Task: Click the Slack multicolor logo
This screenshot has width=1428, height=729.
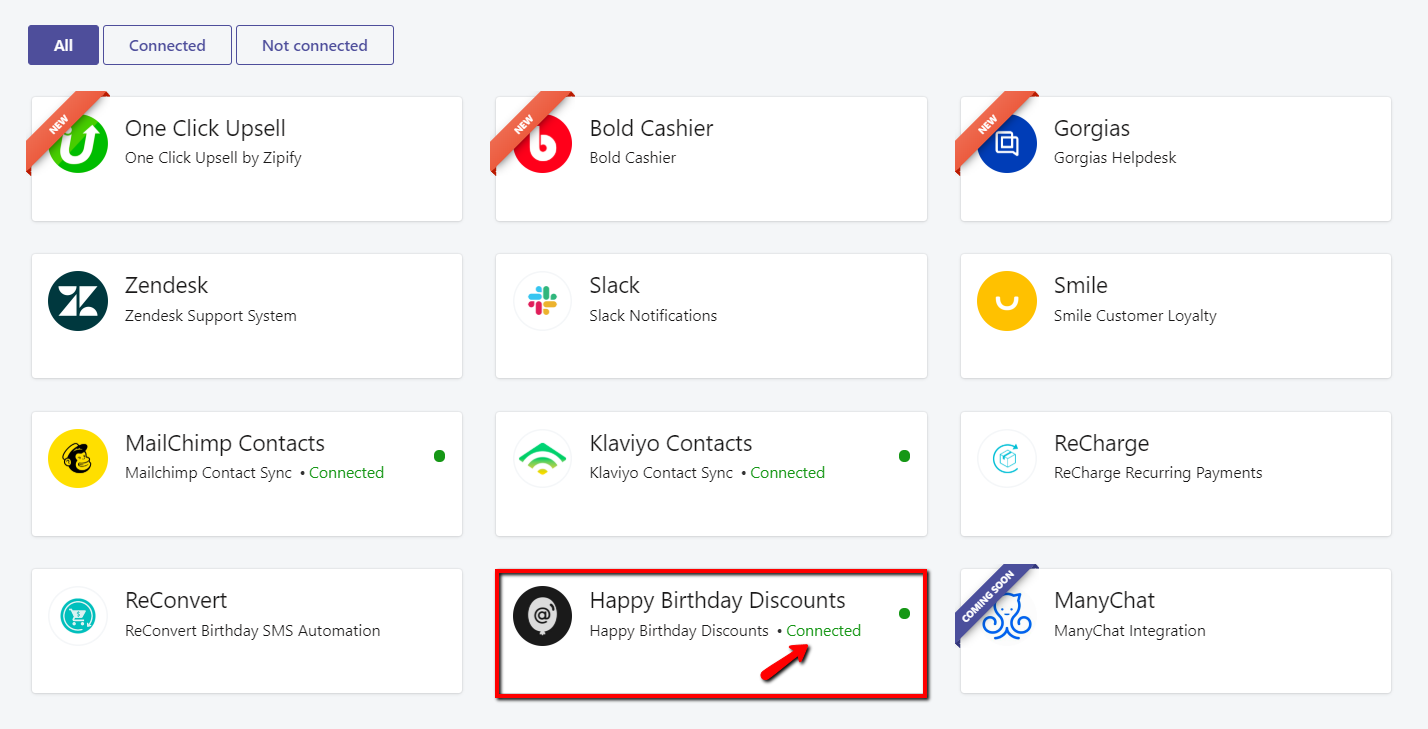Action: click(543, 300)
